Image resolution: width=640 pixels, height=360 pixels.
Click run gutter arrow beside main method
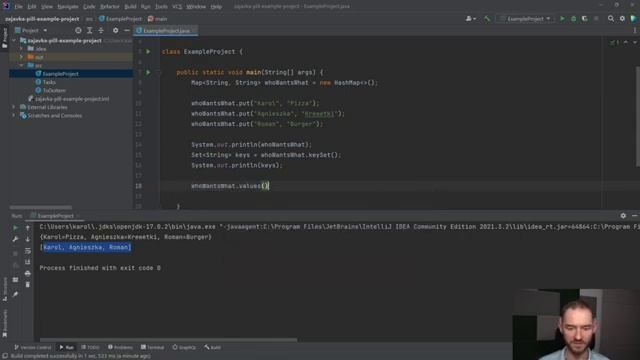(148, 72)
